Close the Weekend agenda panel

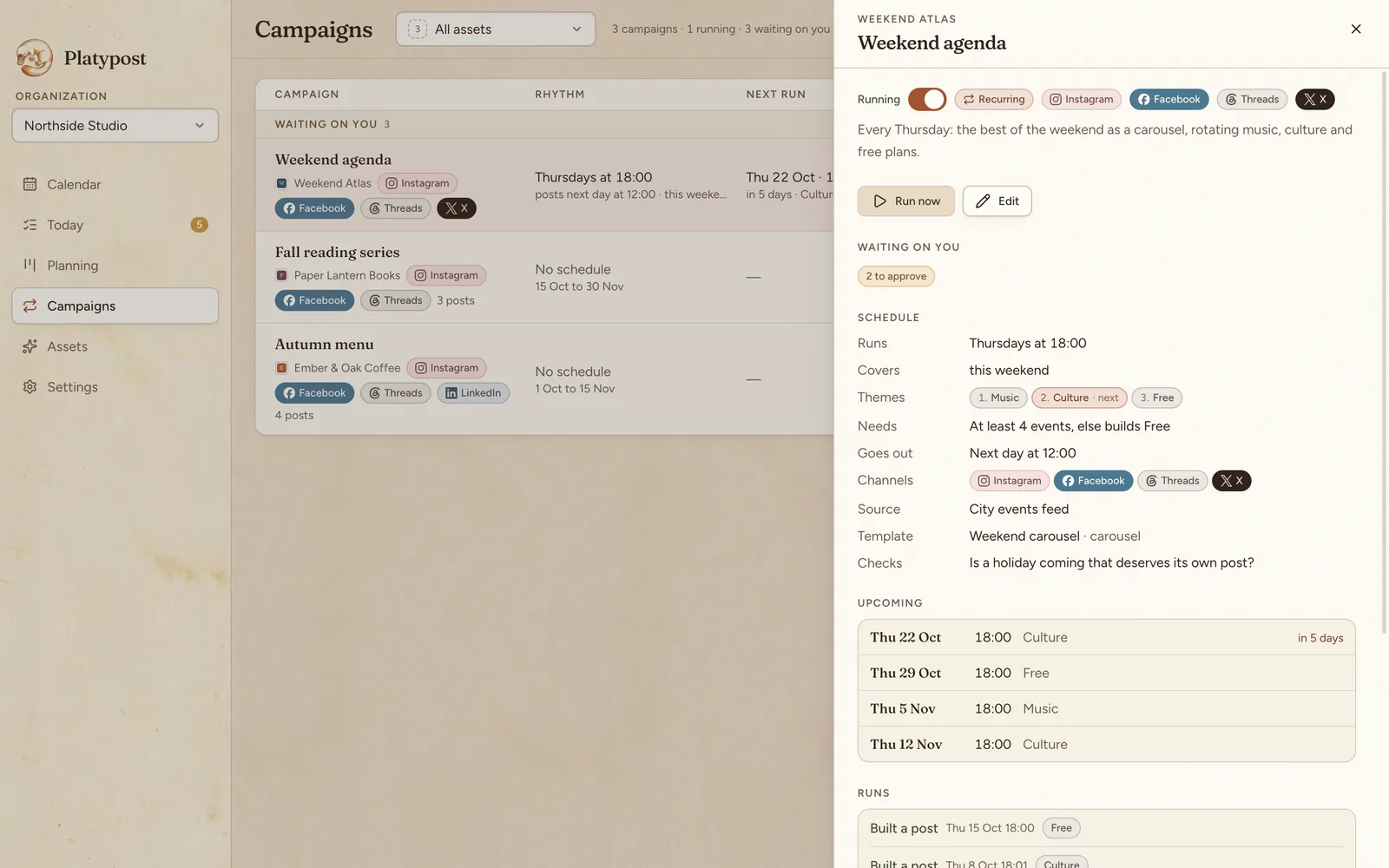coord(1356,29)
